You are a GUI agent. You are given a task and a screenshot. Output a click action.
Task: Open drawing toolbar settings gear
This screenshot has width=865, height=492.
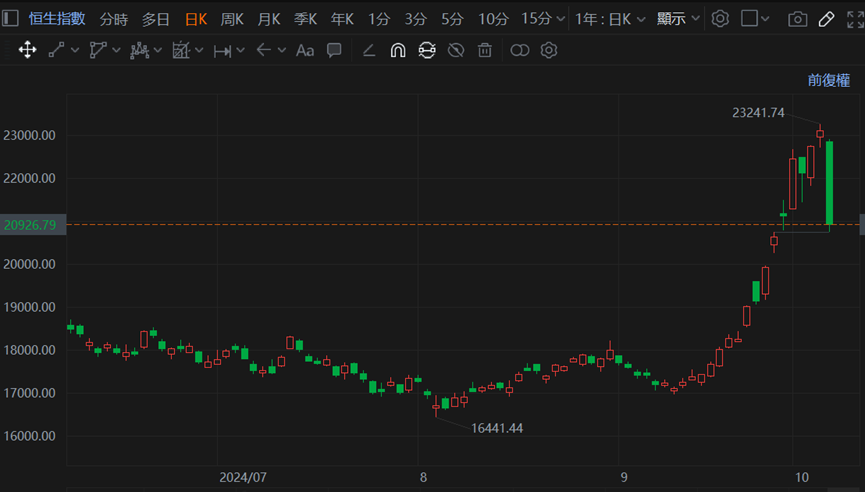coord(548,51)
